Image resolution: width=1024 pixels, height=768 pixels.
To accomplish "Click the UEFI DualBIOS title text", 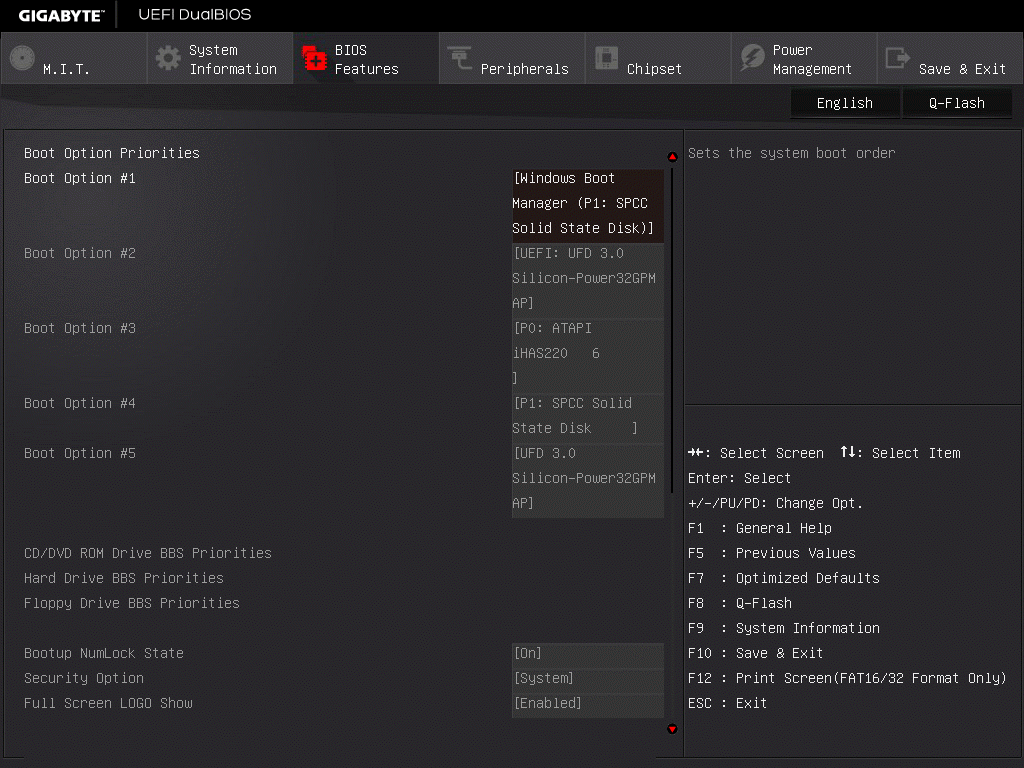I will (x=195, y=14).
